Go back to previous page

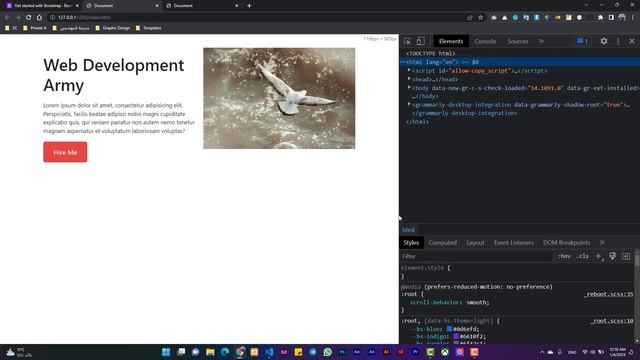[7, 18]
